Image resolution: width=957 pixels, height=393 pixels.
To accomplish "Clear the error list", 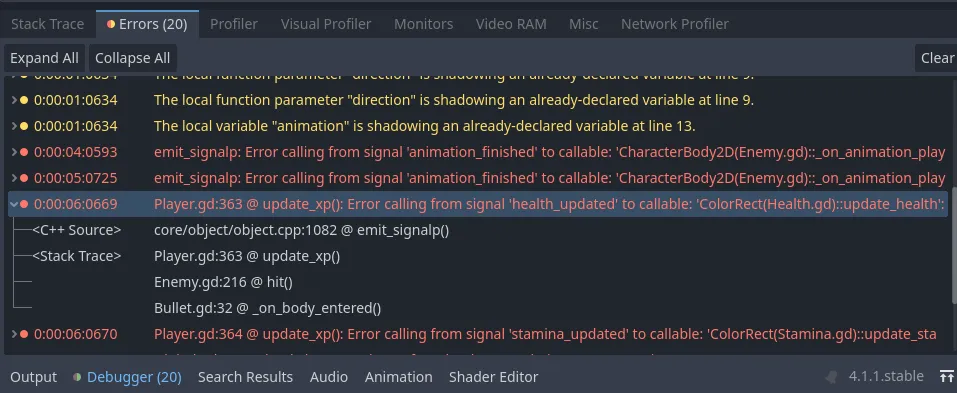I will point(936,58).
